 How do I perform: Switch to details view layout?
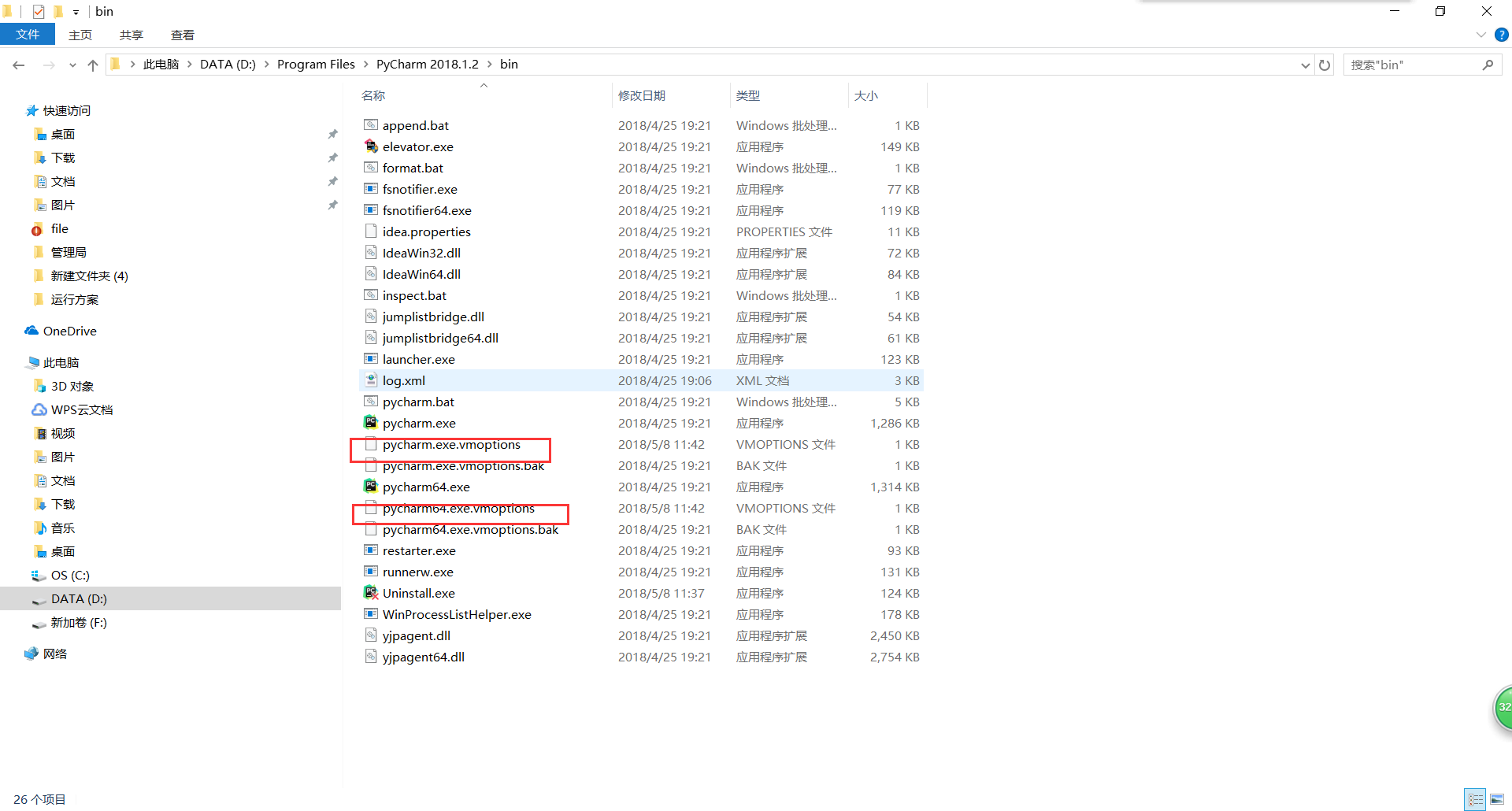coord(1475,799)
